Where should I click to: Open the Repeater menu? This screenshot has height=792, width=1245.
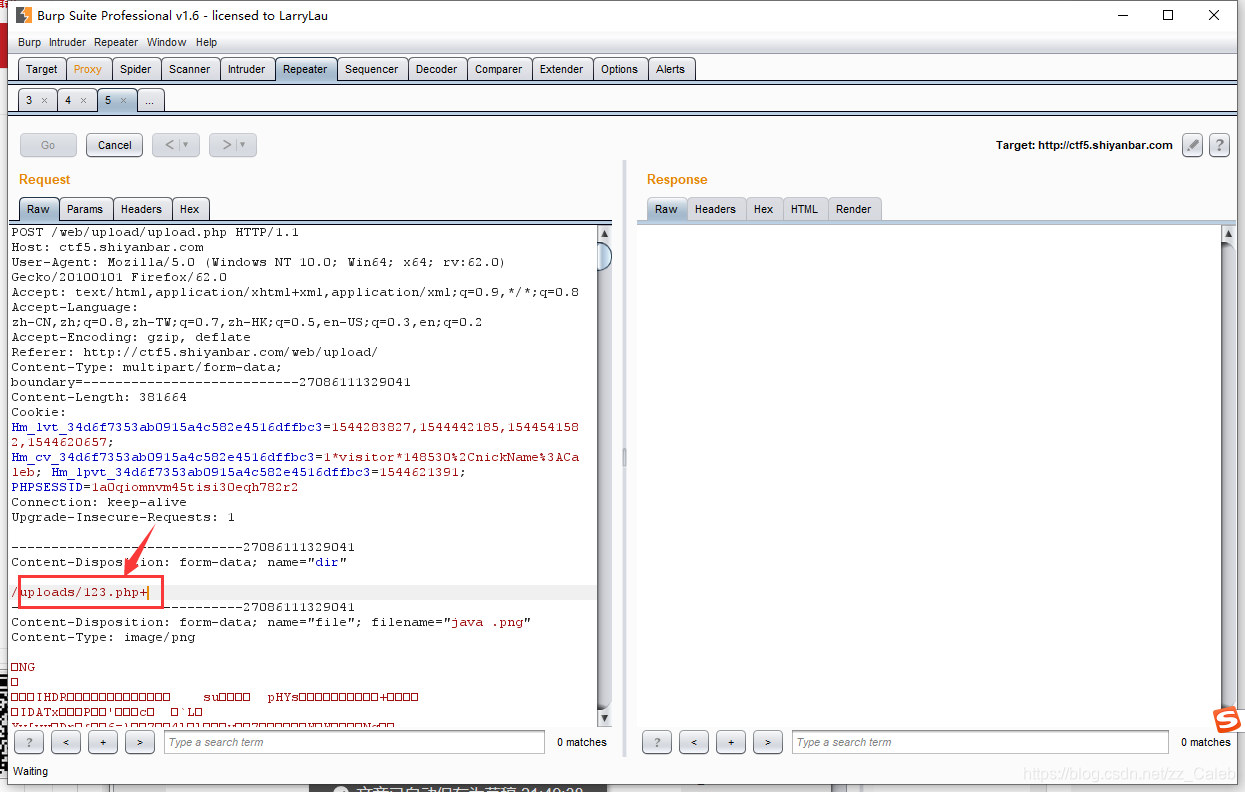pyautogui.click(x=116, y=42)
